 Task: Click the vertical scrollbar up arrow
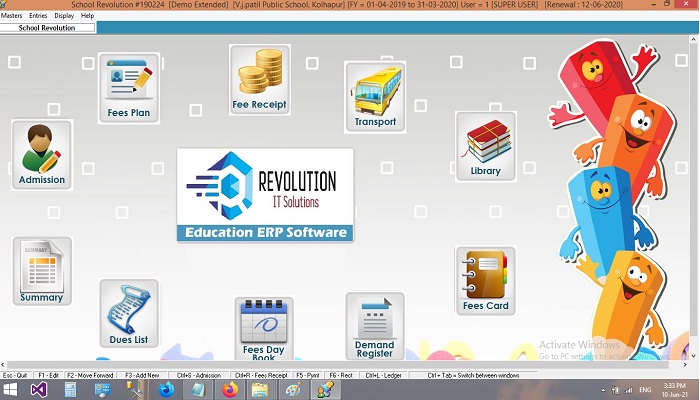694,39
